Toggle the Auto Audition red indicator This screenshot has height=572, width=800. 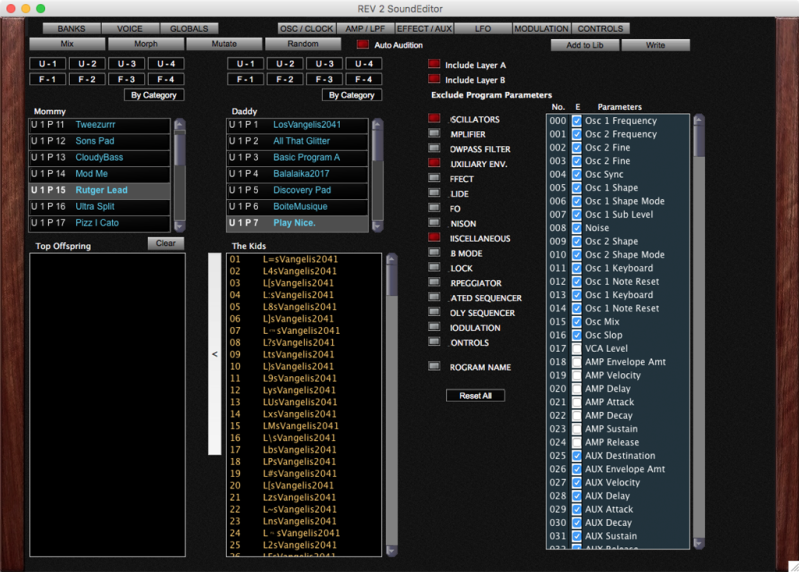pos(362,45)
